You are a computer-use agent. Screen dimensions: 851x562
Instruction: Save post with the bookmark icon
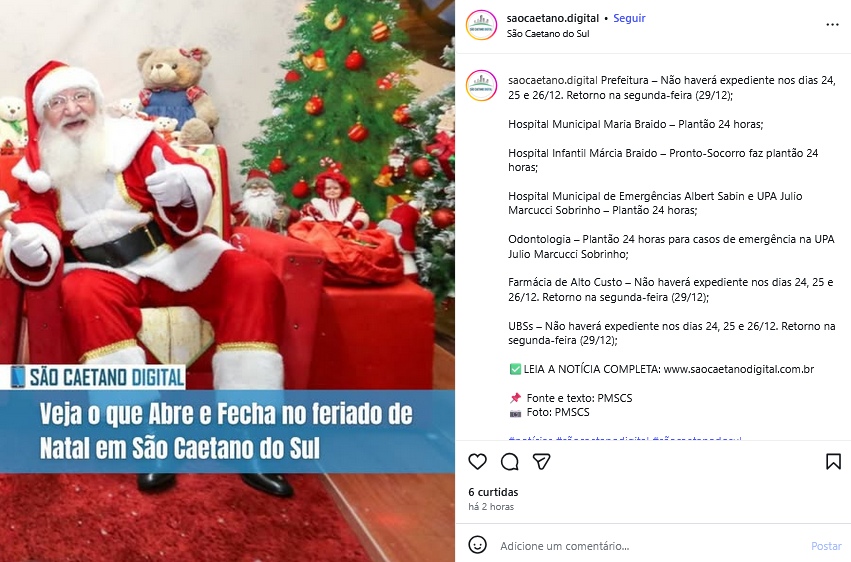[833, 462]
